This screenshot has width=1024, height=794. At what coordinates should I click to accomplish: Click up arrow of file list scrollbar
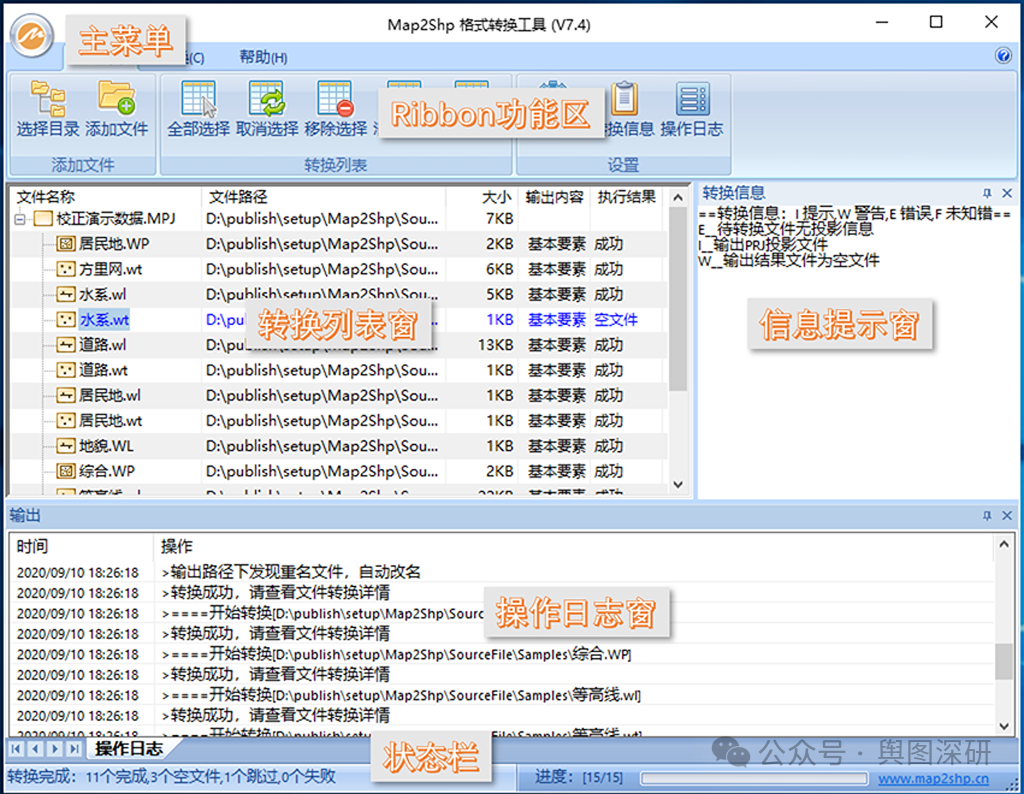click(x=678, y=197)
